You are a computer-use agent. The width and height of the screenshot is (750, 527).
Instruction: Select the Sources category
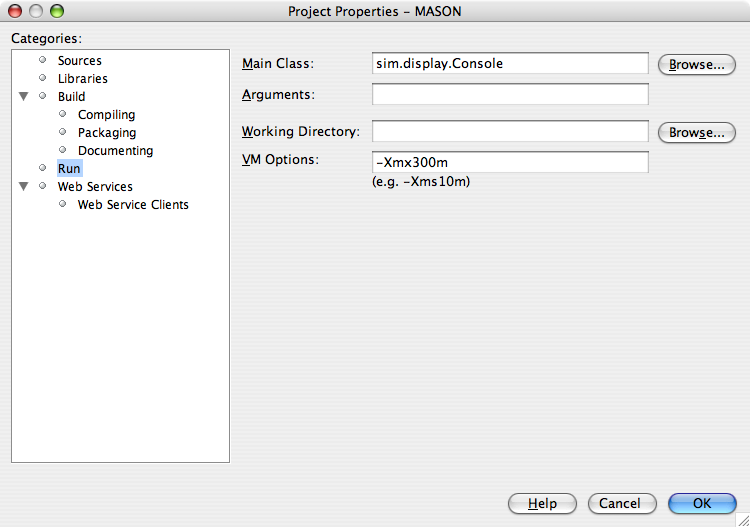(x=79, y=61)
